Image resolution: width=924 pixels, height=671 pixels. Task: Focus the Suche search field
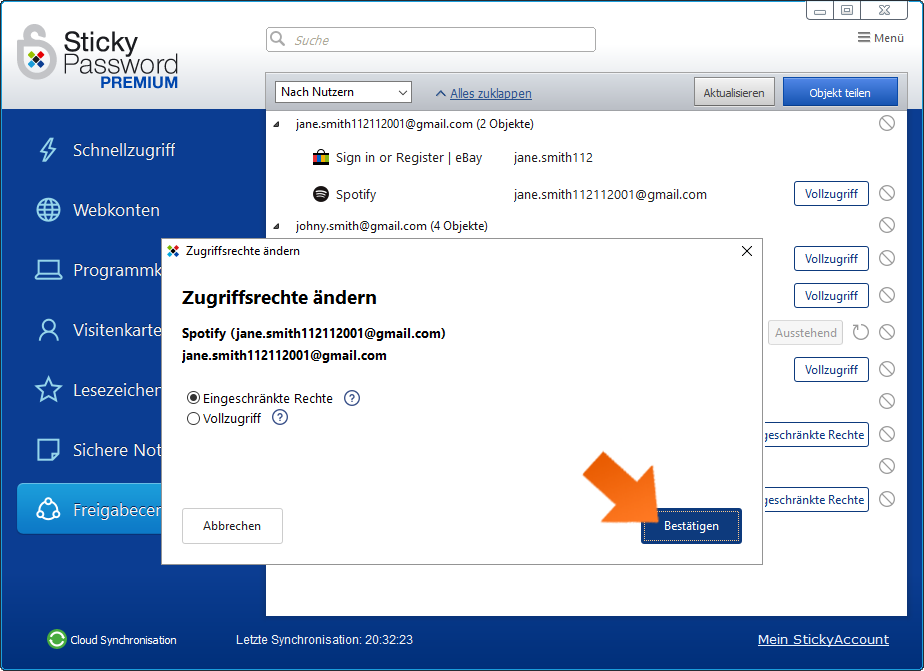point(431,39)
